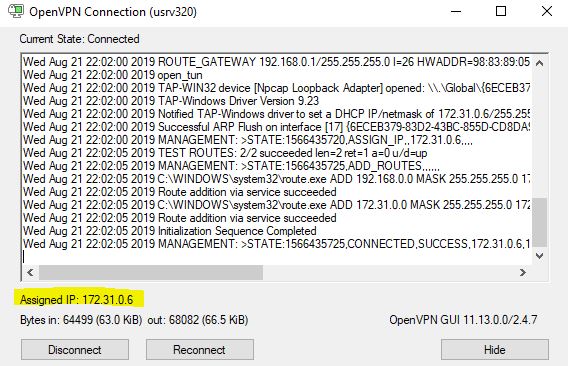The width and height of the screenshot is (568, 366).
Task: Click the log's scroll right arrow
Action: pos(522,272)
